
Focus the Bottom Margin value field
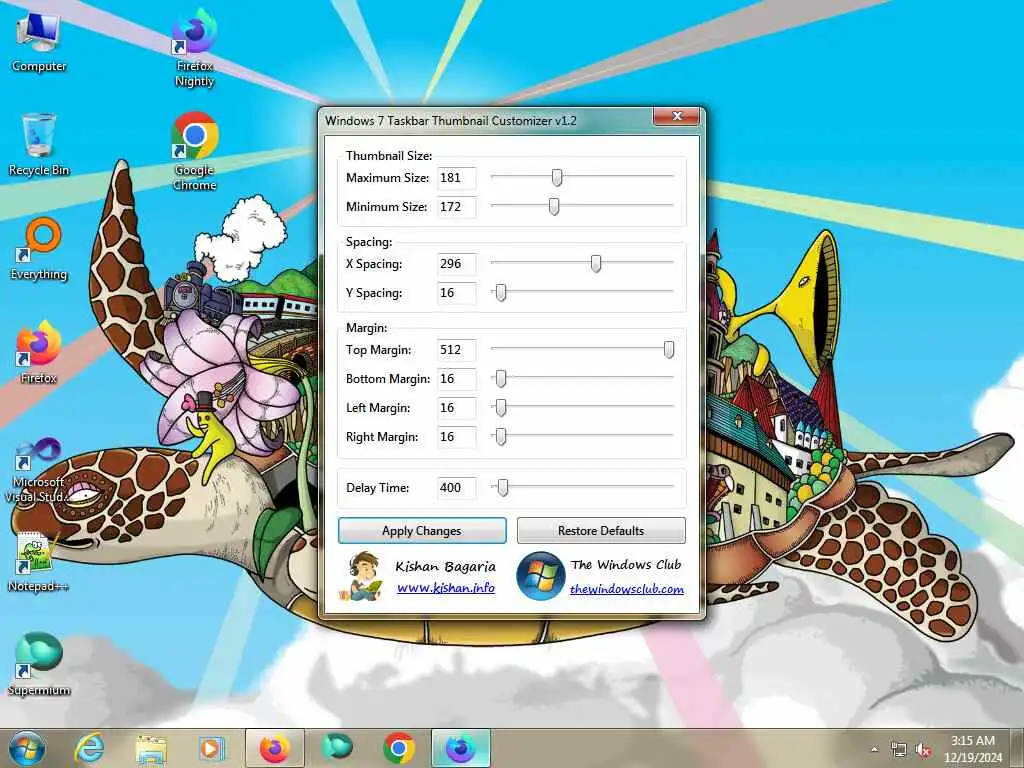(456, 379)
